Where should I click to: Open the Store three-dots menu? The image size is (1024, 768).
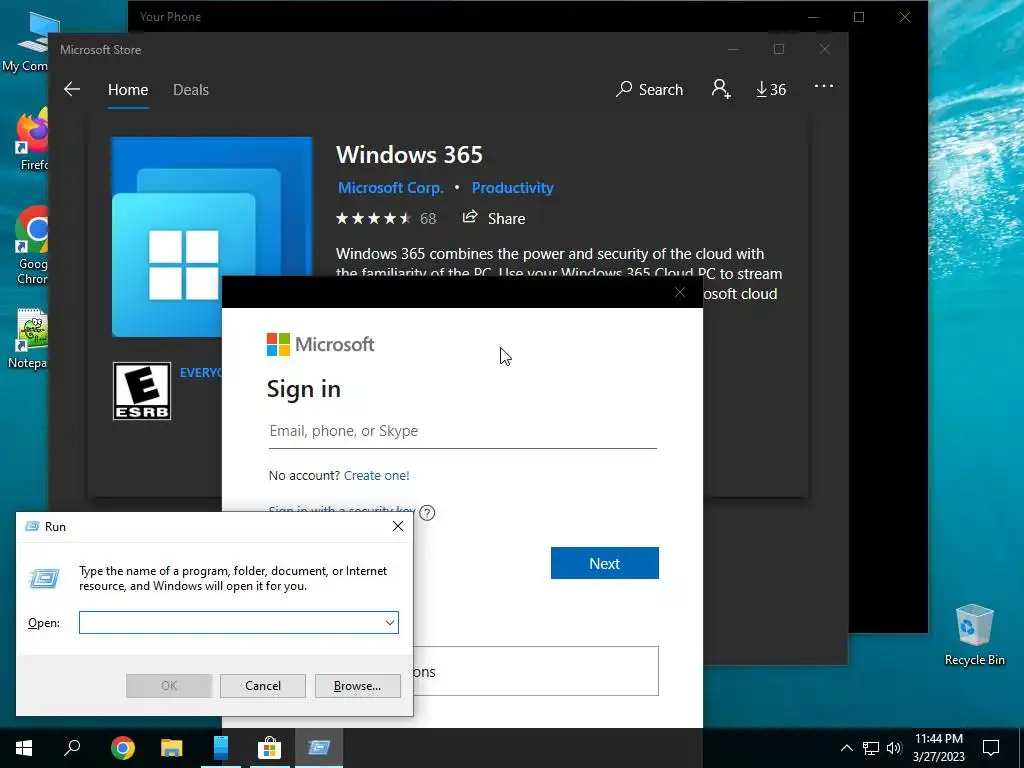point(824,86)
